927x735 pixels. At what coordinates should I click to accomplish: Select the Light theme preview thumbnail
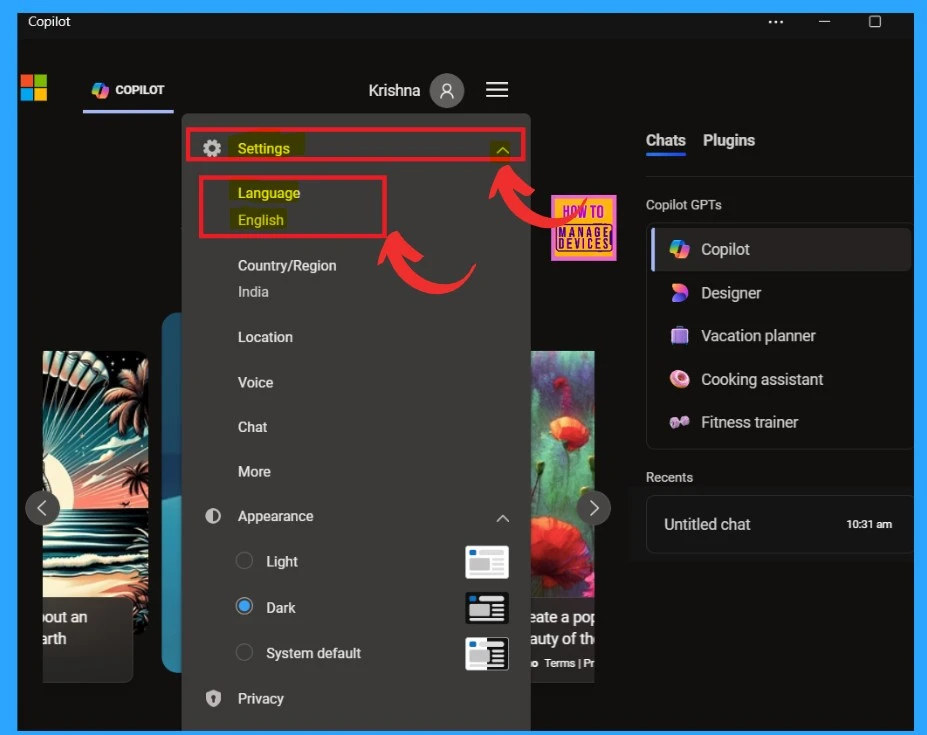(x=487, y=562)
